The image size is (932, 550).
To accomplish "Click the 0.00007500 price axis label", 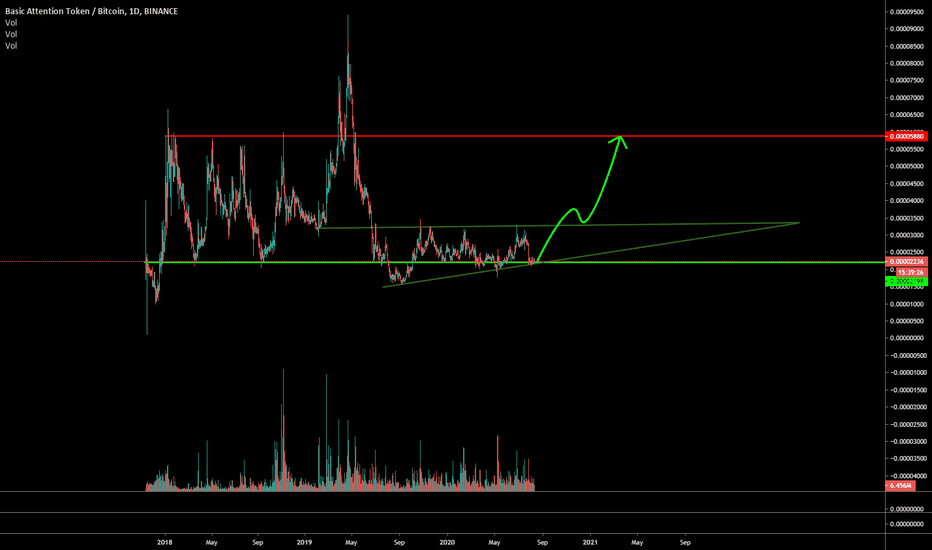I will (907, 80).
